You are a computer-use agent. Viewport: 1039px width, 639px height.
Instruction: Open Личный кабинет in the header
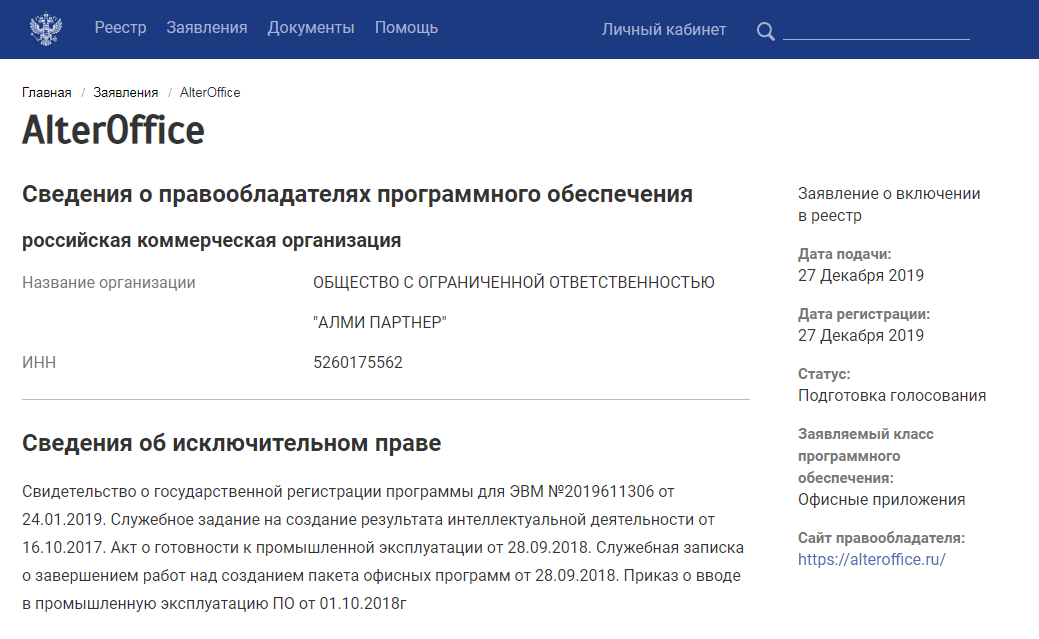(x=664, y=30)
